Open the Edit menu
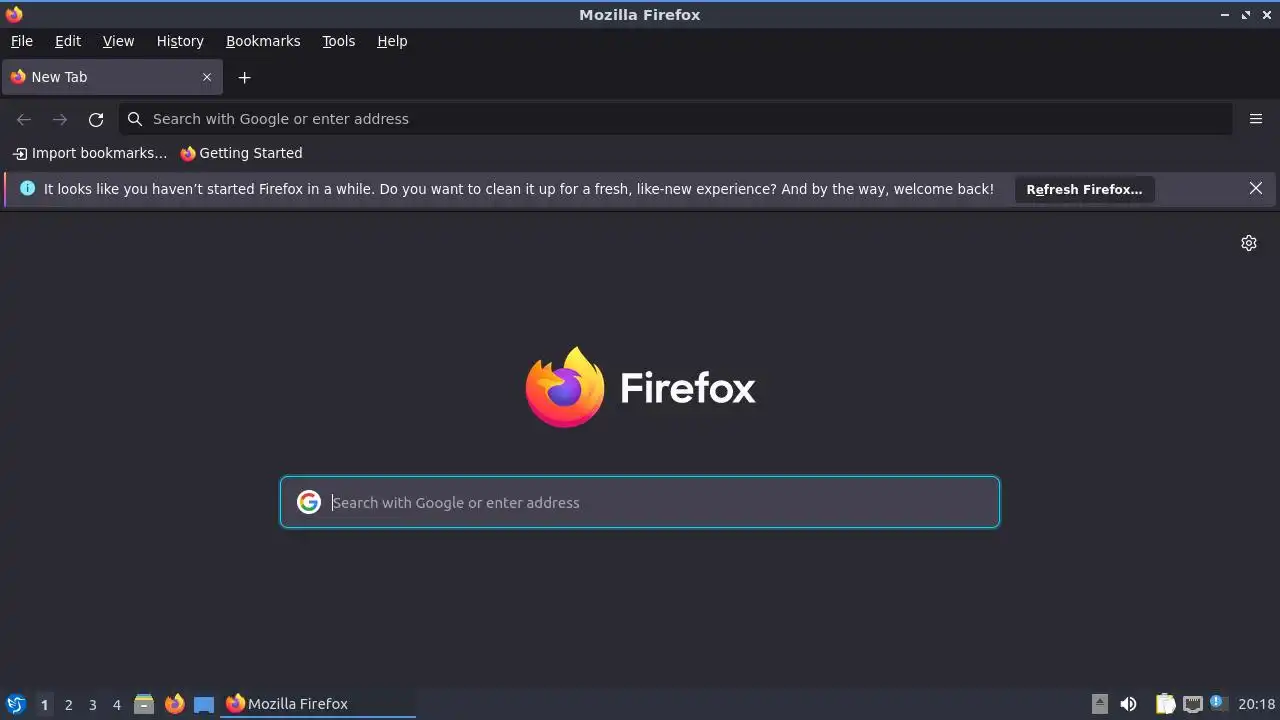This screenshot has width=1280, height=720. [x=68, y=41]
